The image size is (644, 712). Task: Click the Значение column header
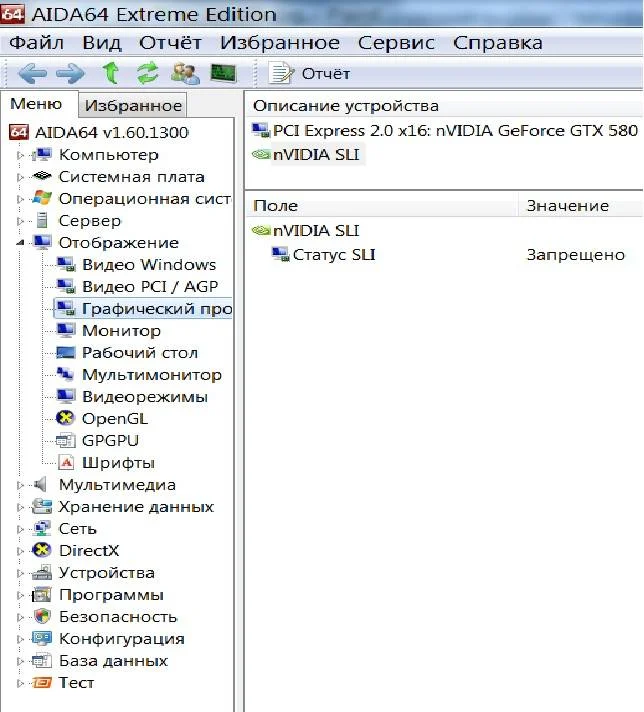pyautogui.click(x=580, y=206)
